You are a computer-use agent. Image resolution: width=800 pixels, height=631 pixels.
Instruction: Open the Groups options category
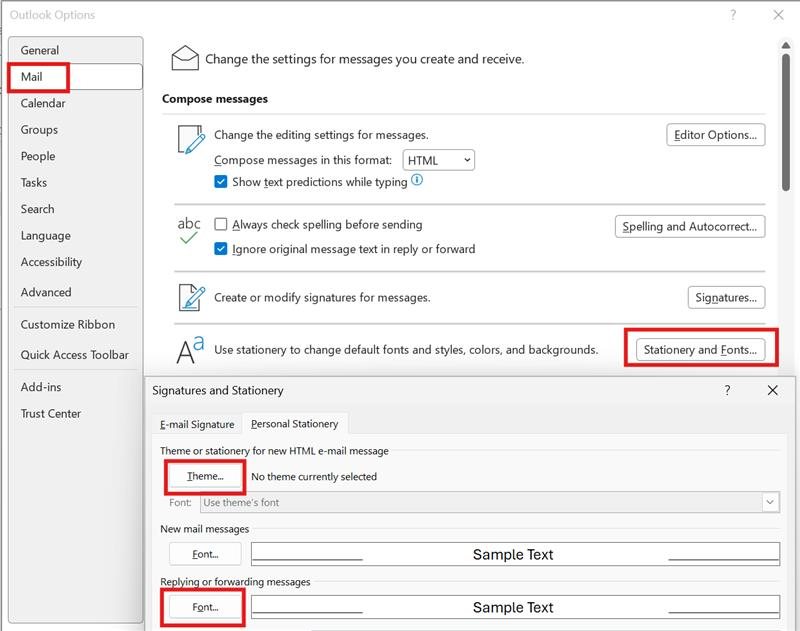pyautogui.click(x=76, y=130)
